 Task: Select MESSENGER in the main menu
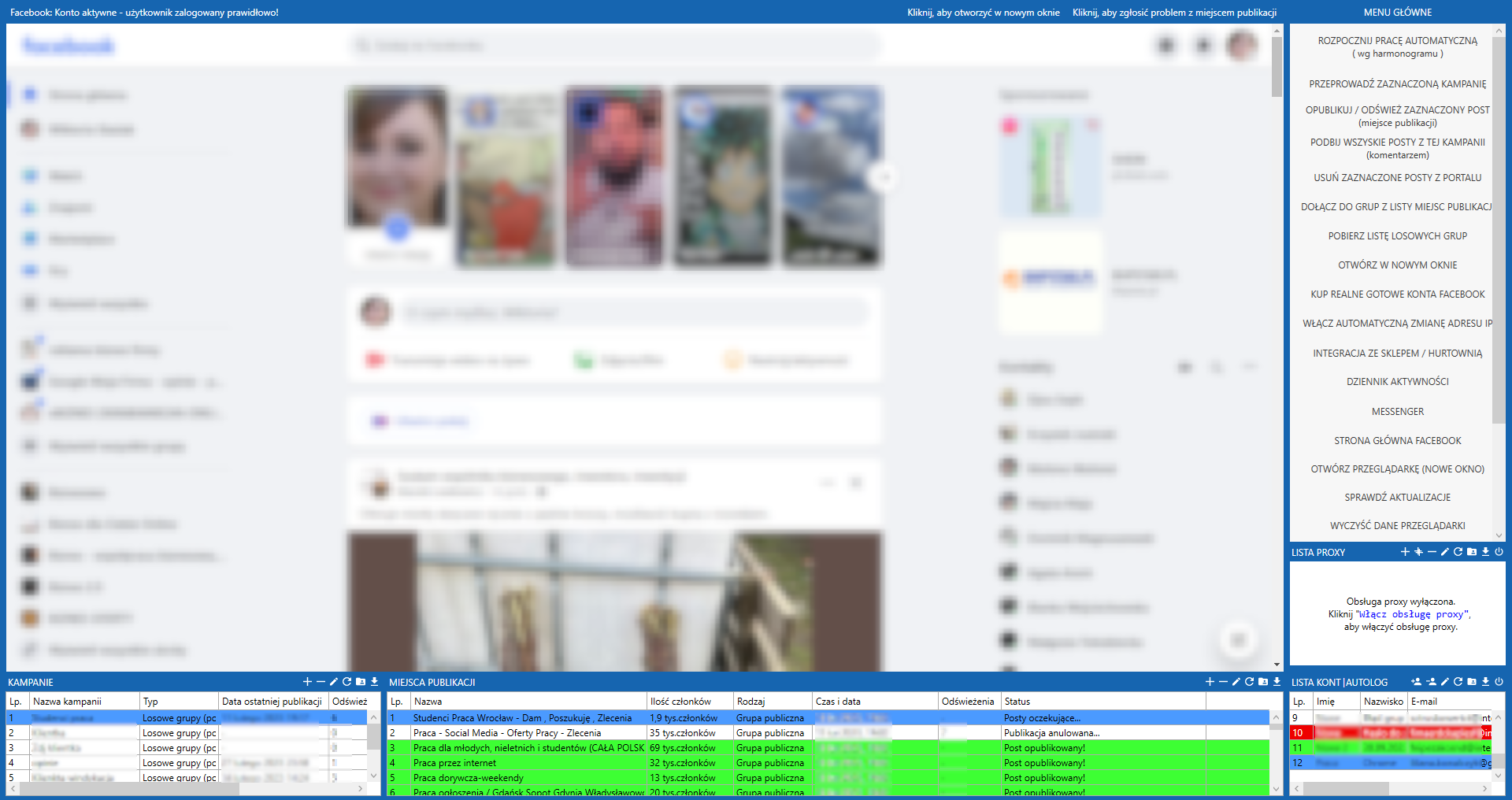click(x=1397, y=412)
